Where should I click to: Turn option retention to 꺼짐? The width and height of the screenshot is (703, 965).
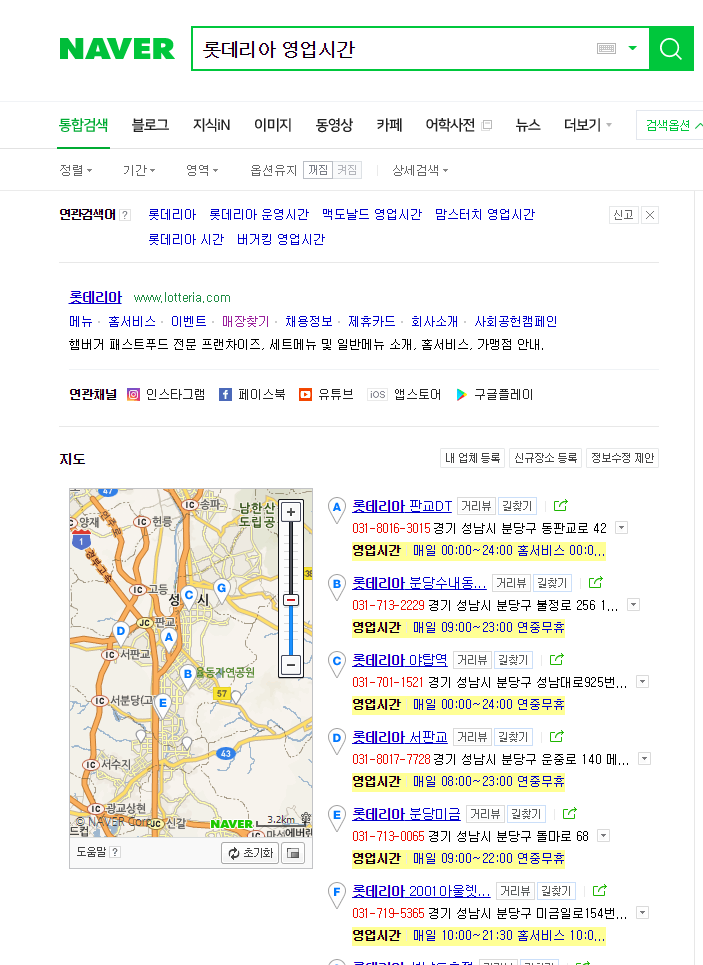[x=318, y=170]
